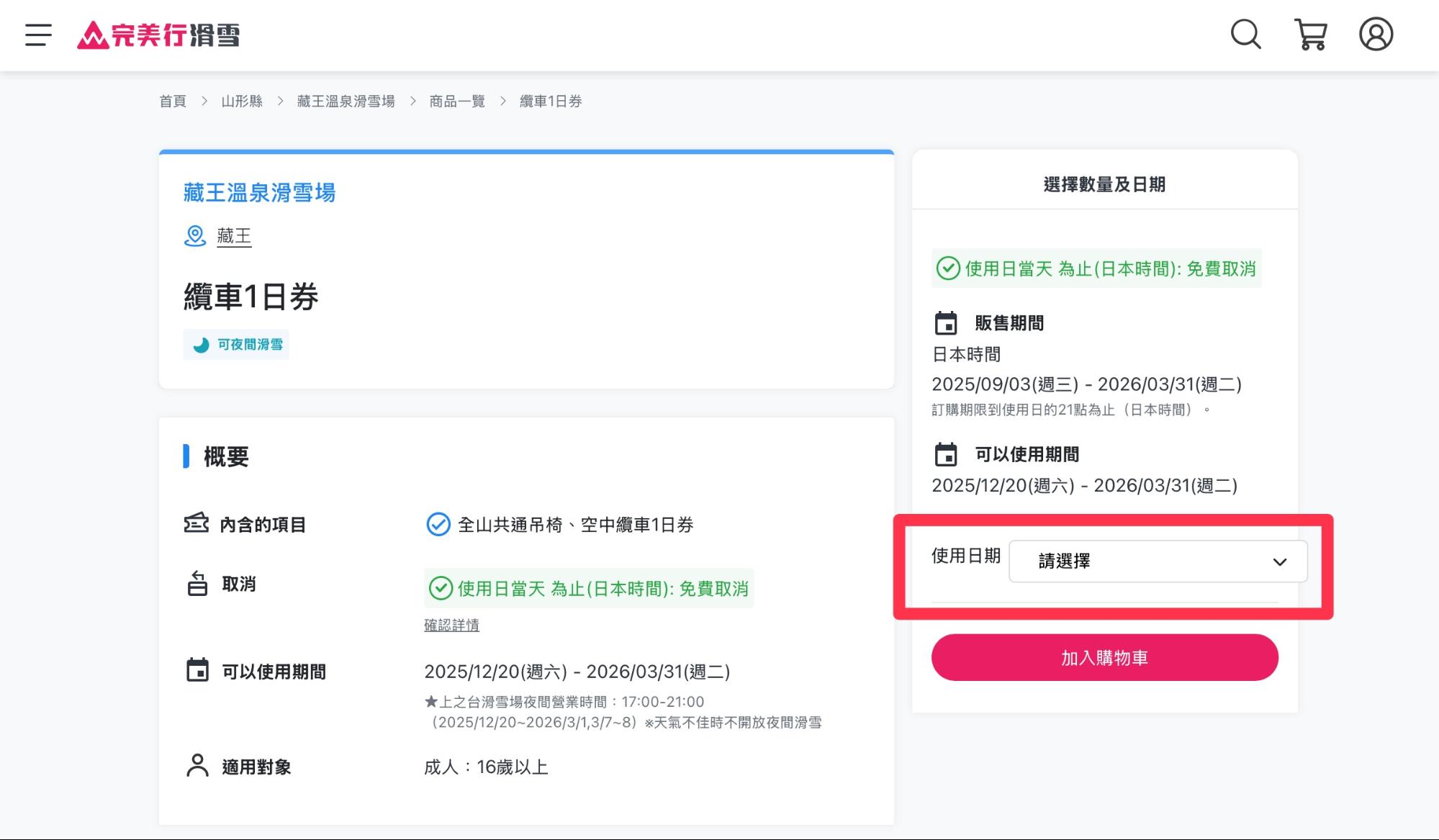The height and width of the screenshot is (840, 1439).
Task: Click the person icon beside 適用對象
Action: tap(196, 765)
